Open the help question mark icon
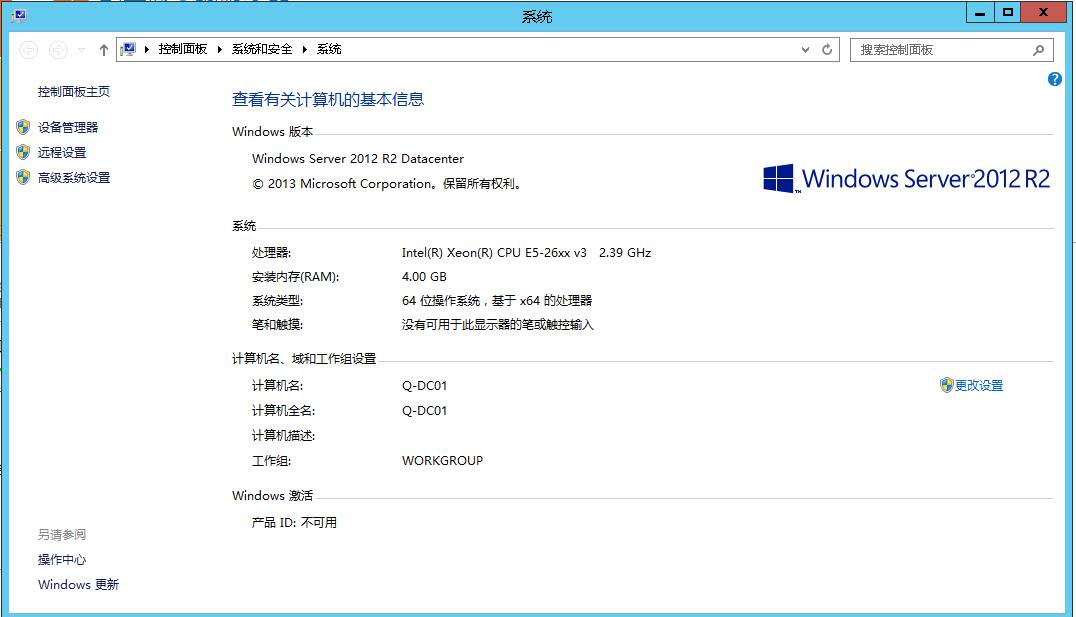 tap(1055, 79)
